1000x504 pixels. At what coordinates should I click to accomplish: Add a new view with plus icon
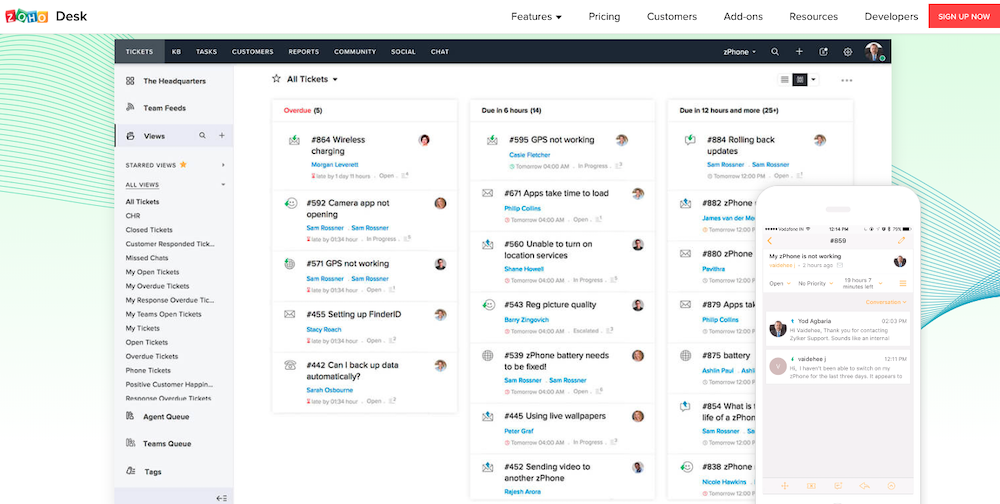click(x=222, y=135)
